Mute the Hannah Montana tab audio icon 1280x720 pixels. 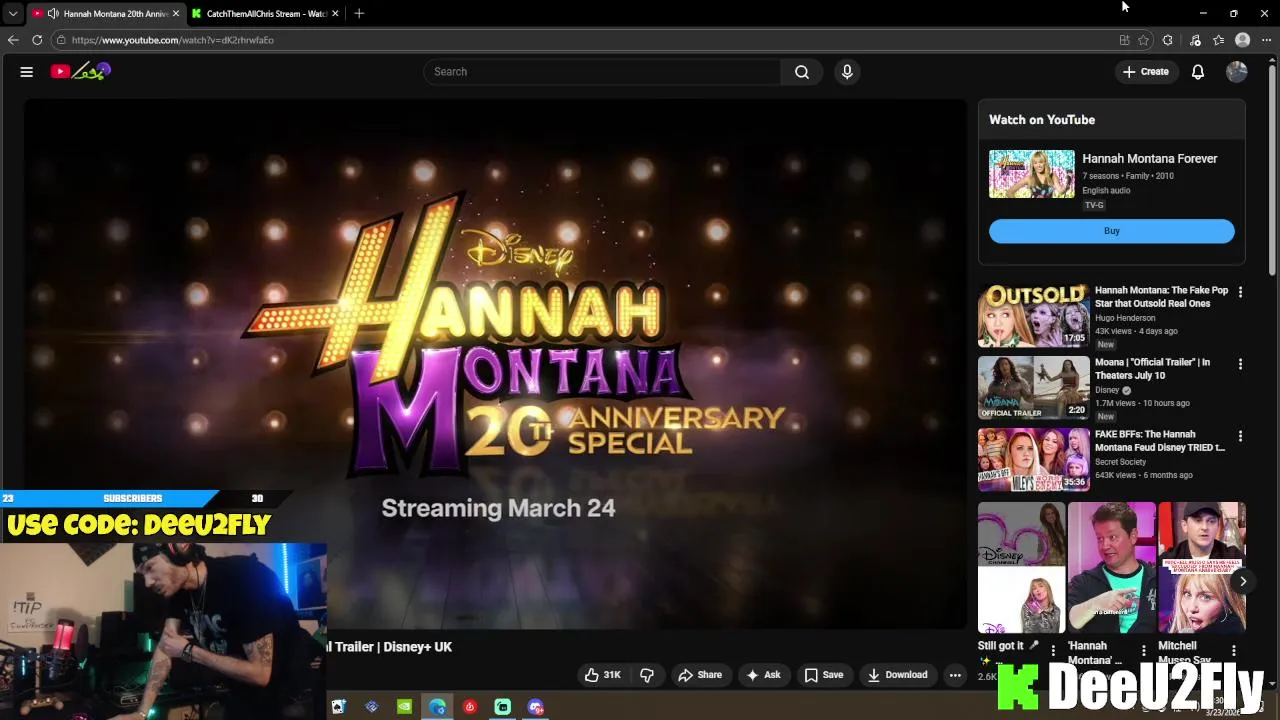click(53, 14)
